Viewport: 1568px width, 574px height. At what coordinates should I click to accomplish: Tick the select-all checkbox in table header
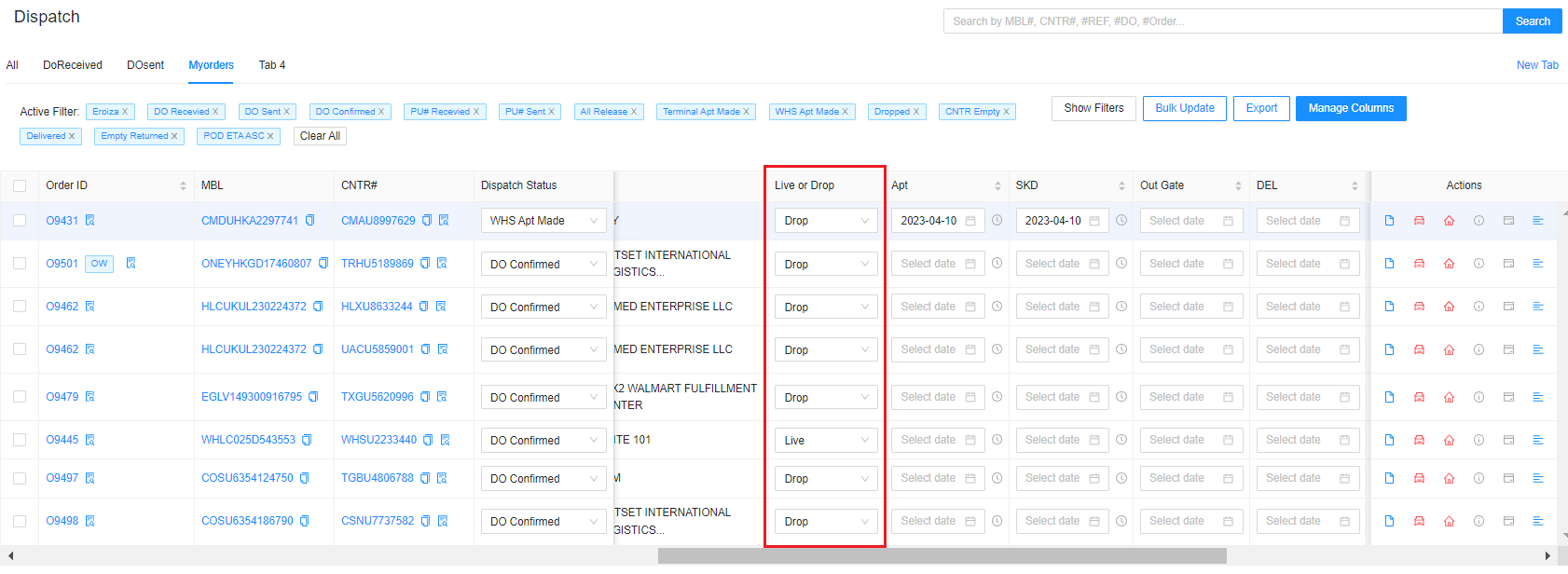[20, 185]
